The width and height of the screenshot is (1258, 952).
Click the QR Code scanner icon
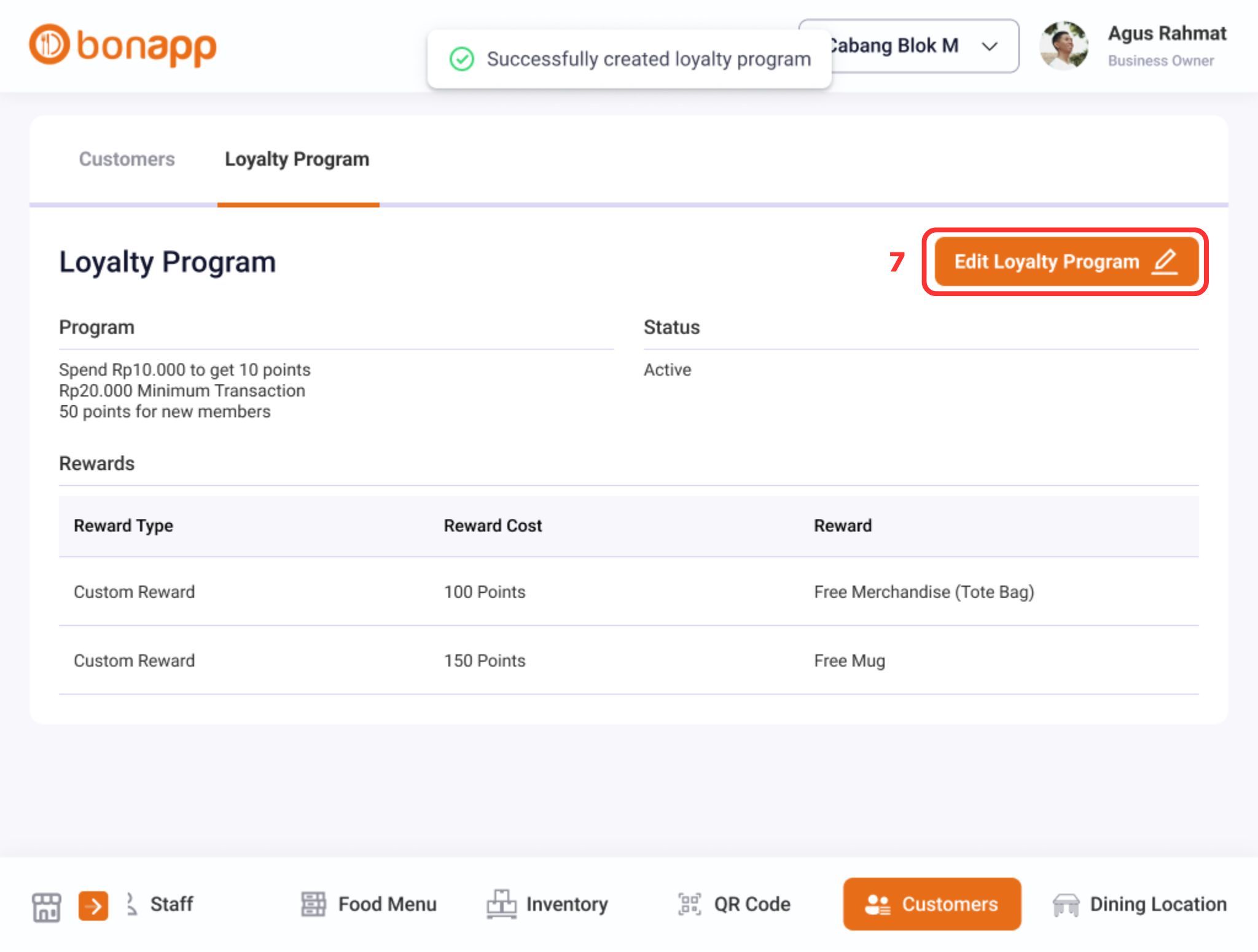coord(689,904)
